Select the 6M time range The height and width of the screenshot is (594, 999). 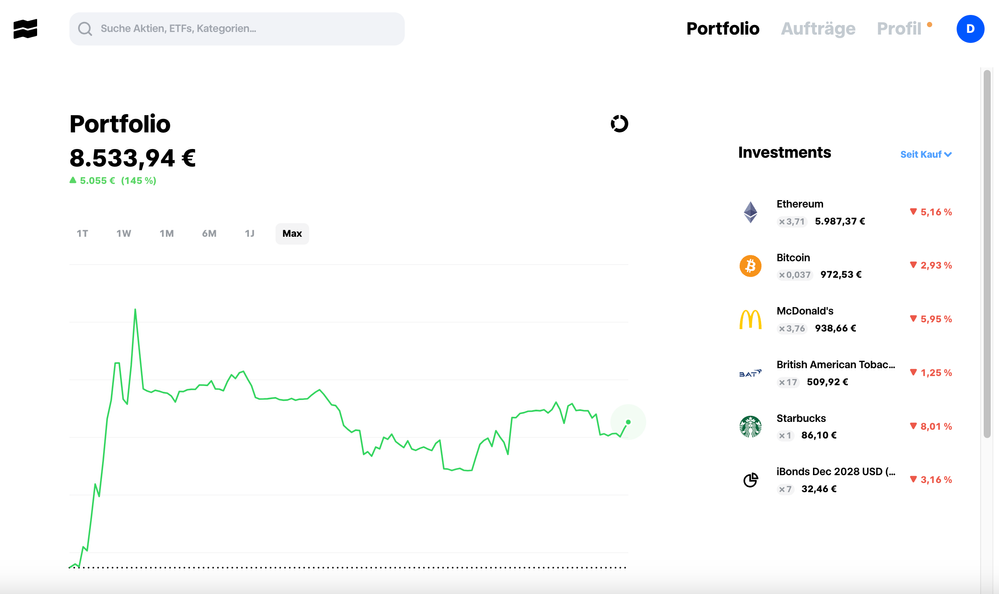coord(209,233)
